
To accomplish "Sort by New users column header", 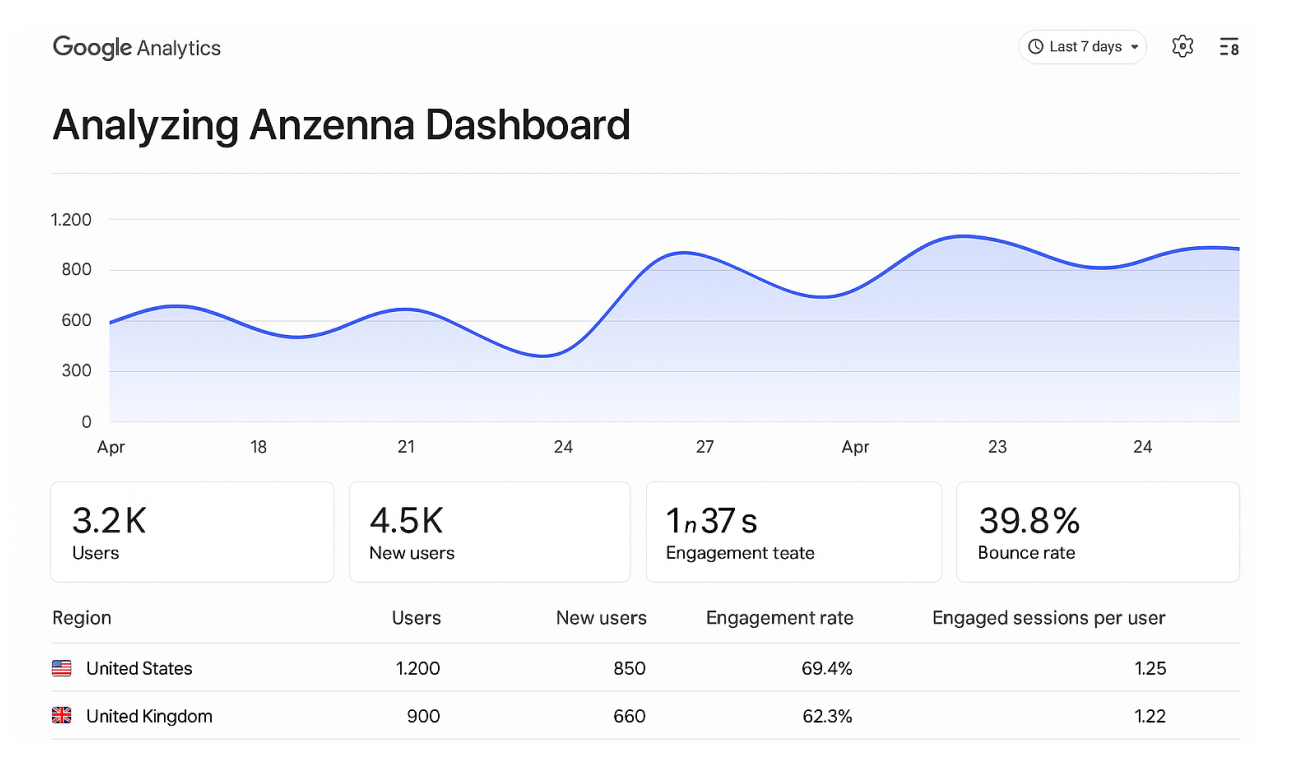I will point(601,618).
